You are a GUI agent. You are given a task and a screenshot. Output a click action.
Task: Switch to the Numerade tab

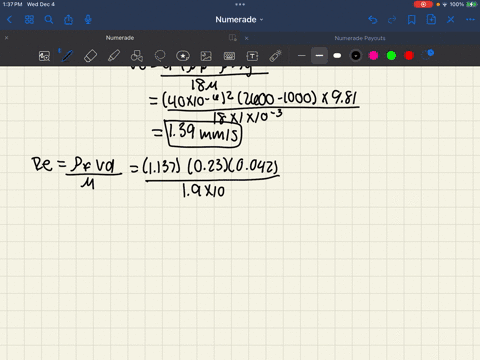(x=120, y=38)
